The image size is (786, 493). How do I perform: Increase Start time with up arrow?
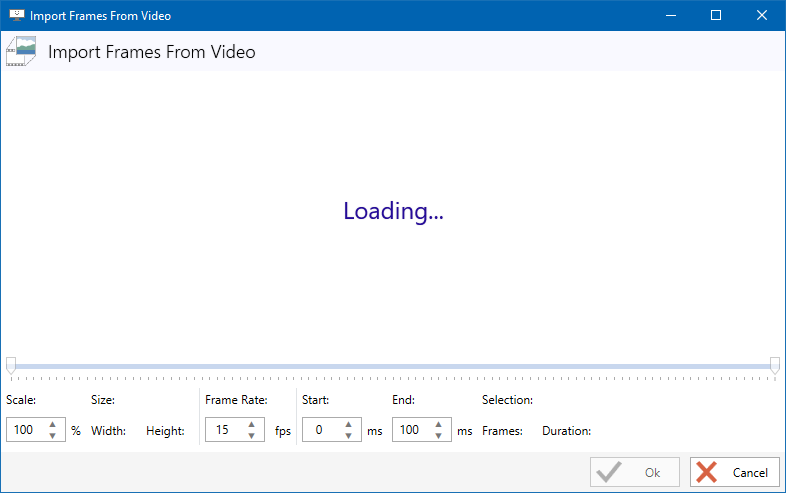coord(348,425)
